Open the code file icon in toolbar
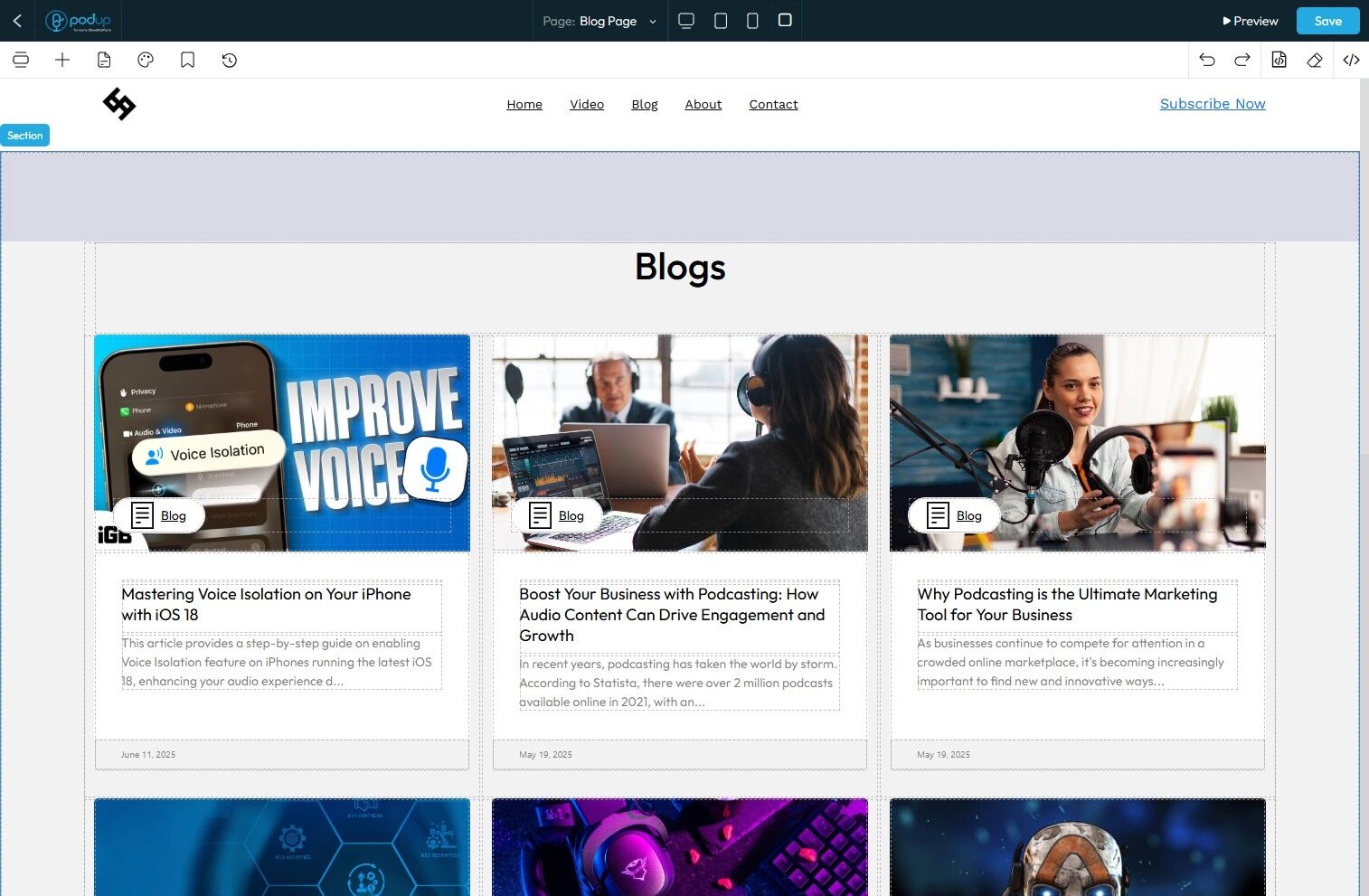 (1279, 60)
